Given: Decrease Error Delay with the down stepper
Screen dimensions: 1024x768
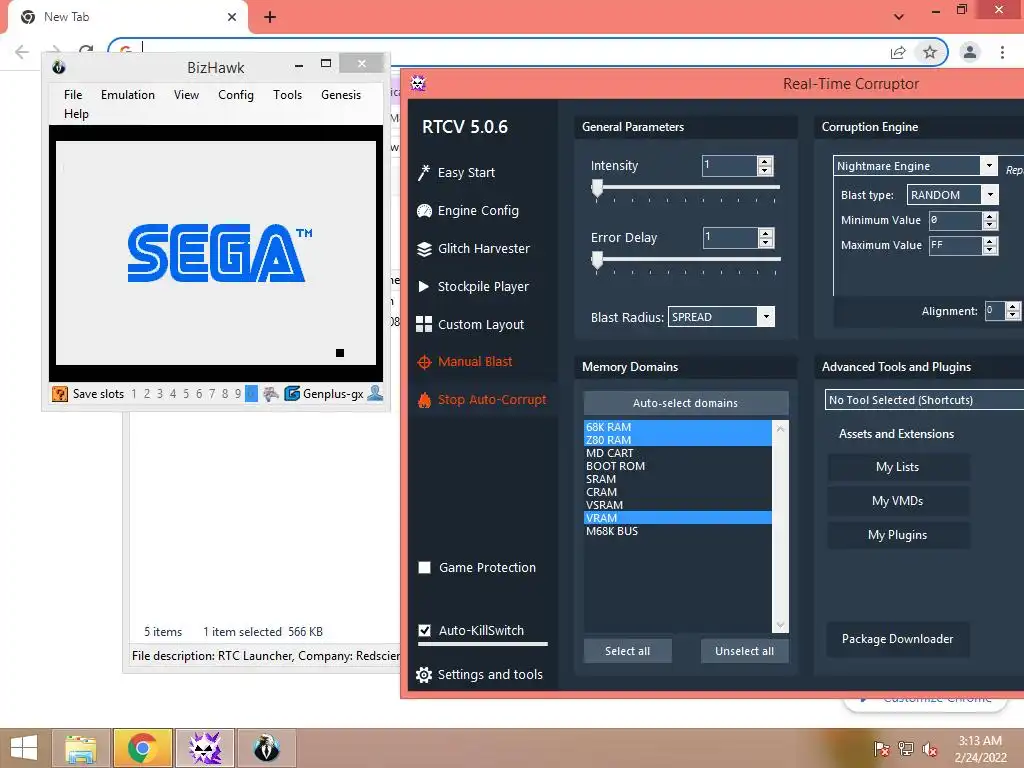Looking at the screenshot, I should [x=765, y=242].
